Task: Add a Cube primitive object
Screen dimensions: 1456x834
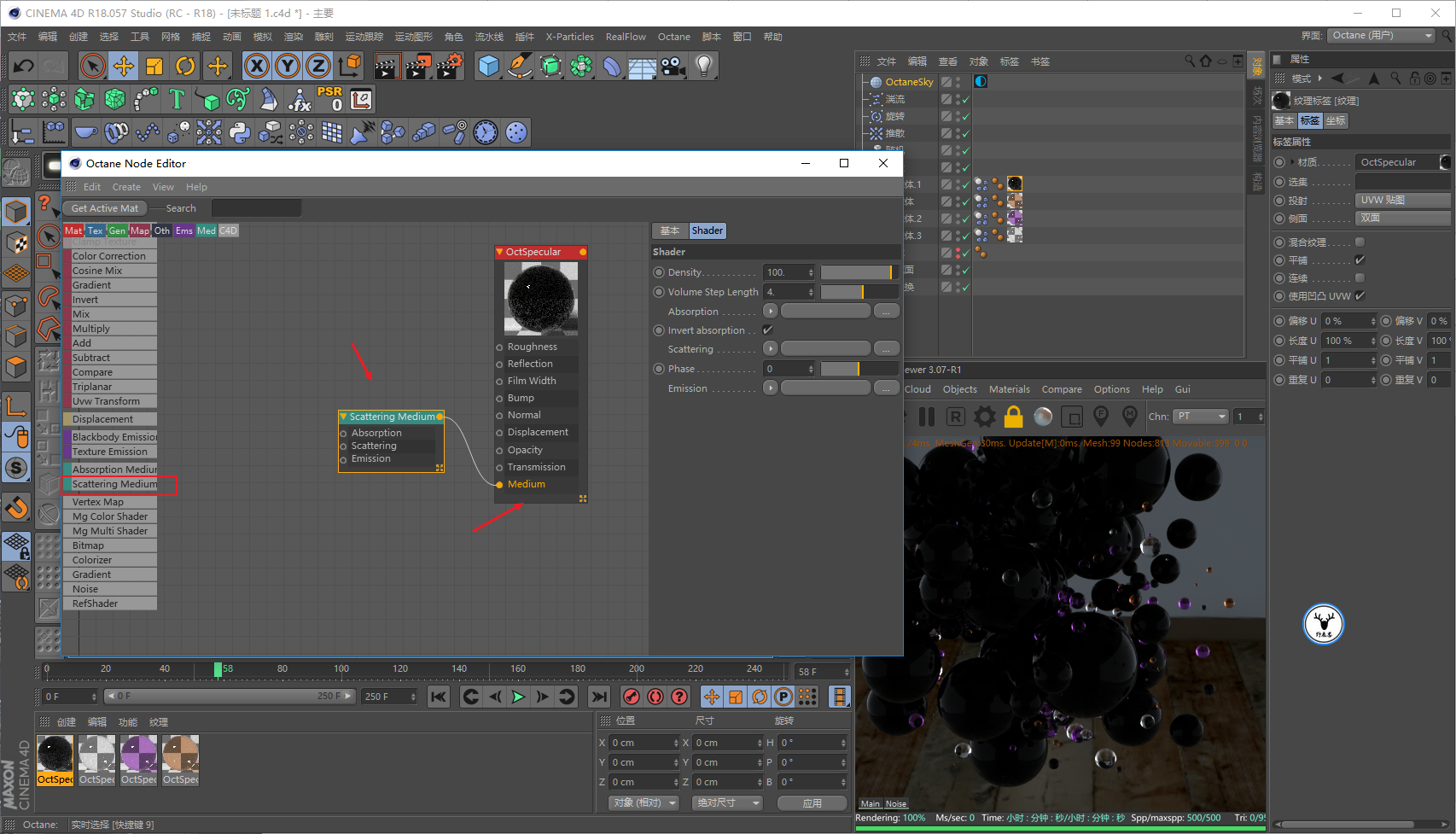Action: click(x=488, y=67)
